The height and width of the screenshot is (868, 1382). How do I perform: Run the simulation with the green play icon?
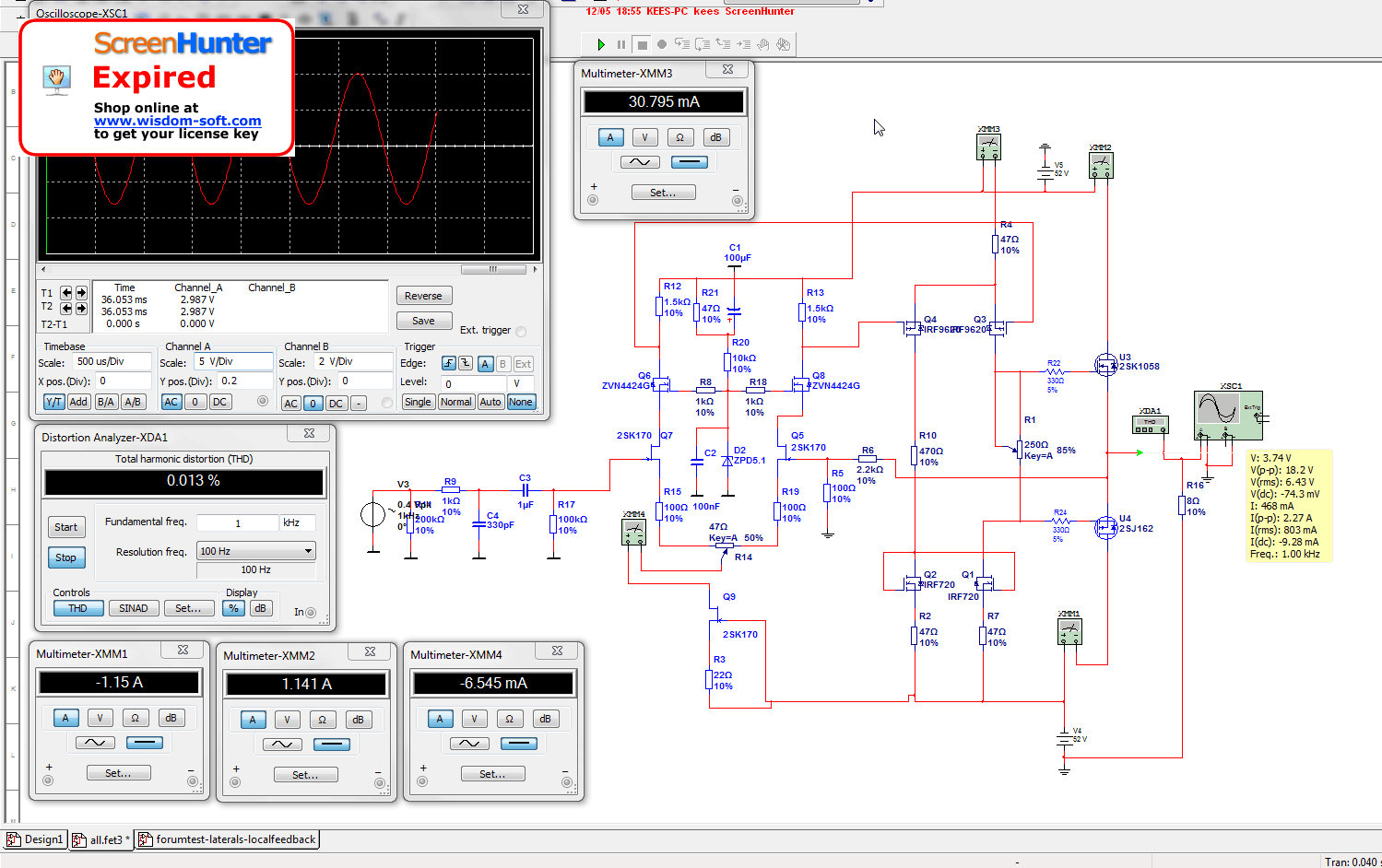(x=601, y=44)
